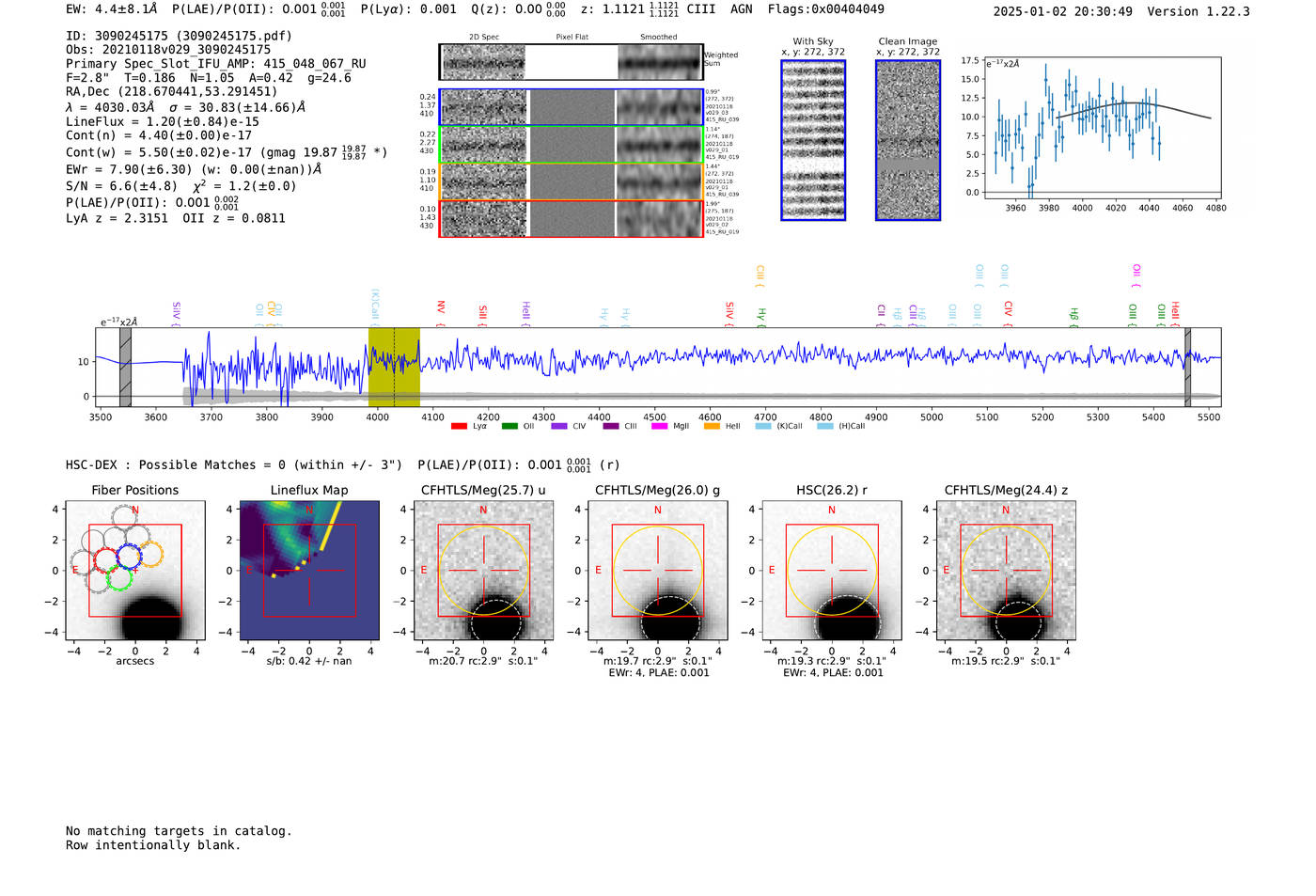Click the hatched gray band near 3550 Å
Viewport: 1316px width, 896px height.
pyautogui.click(x=125, y=367)
